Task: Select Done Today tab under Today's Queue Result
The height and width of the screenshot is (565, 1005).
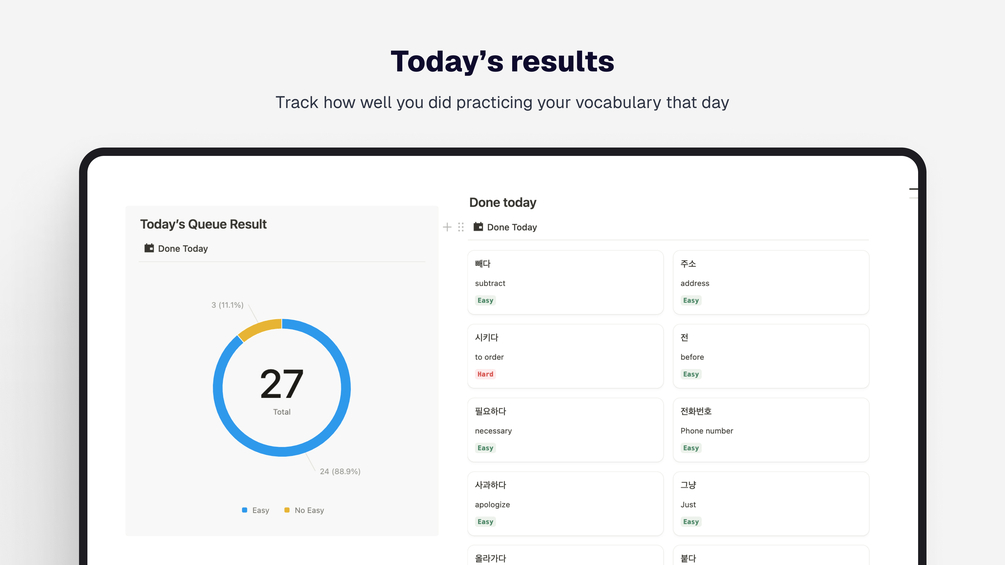Action: pyautogui.click(x=183, y=248)
